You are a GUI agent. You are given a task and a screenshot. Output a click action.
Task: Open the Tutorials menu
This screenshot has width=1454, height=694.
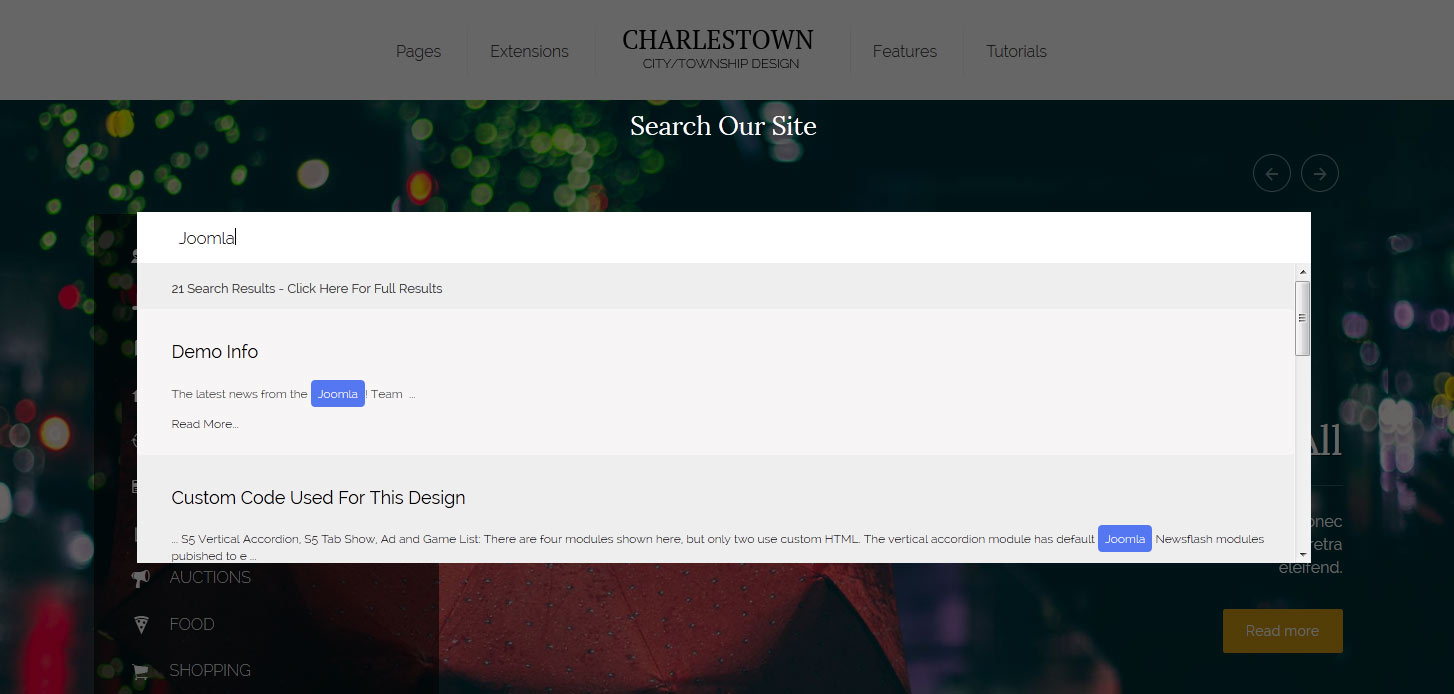coord(1016,51)
